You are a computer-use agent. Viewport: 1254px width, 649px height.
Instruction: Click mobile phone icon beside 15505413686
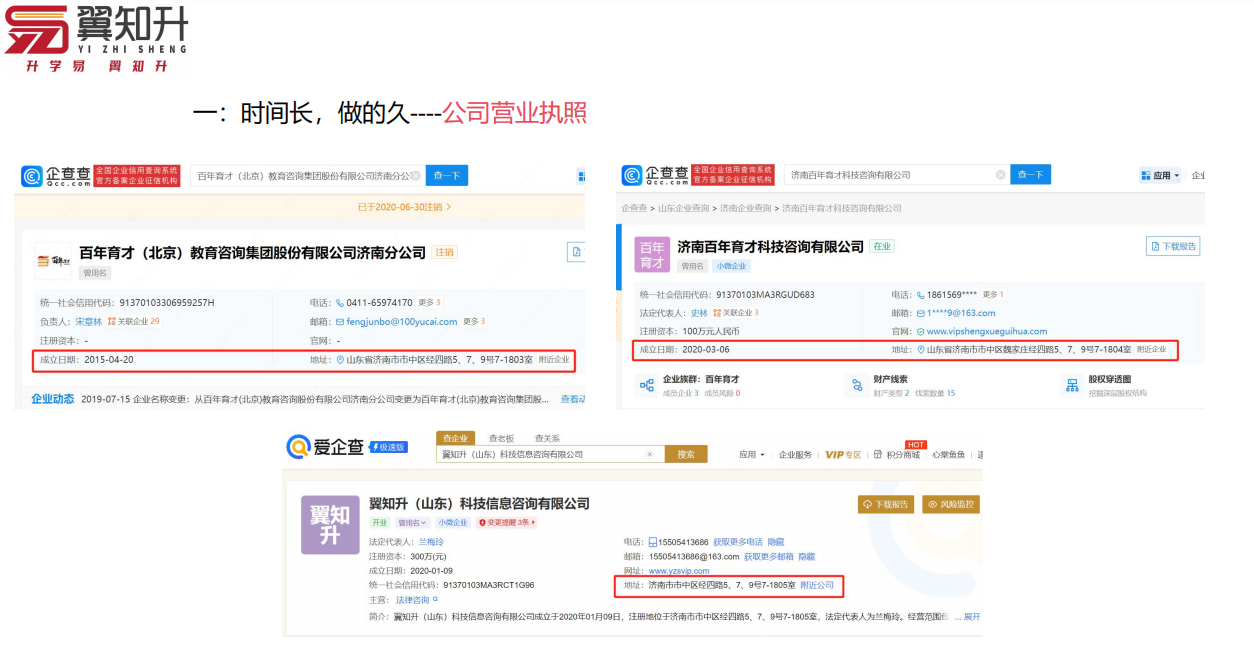(653, 541)
